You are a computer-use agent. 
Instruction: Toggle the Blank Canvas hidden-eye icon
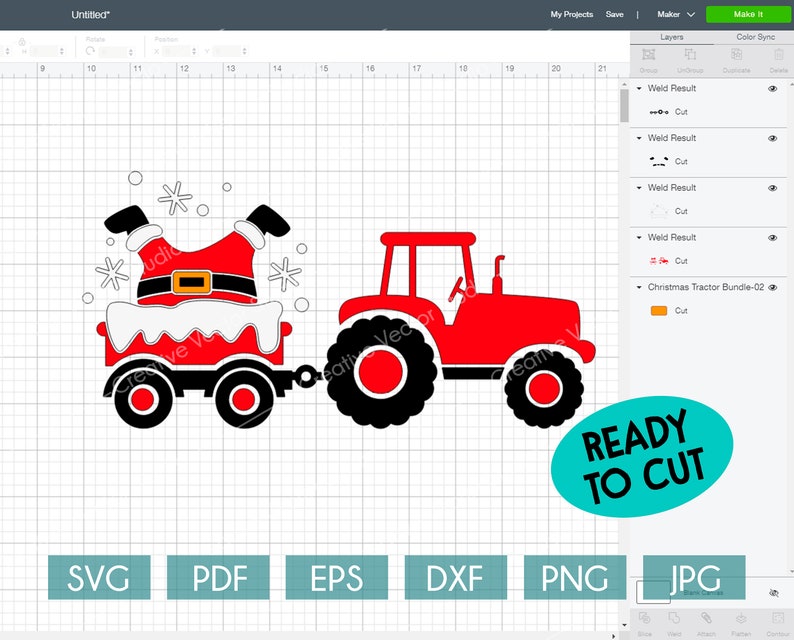pyautogui.click(x=773, y=592)
